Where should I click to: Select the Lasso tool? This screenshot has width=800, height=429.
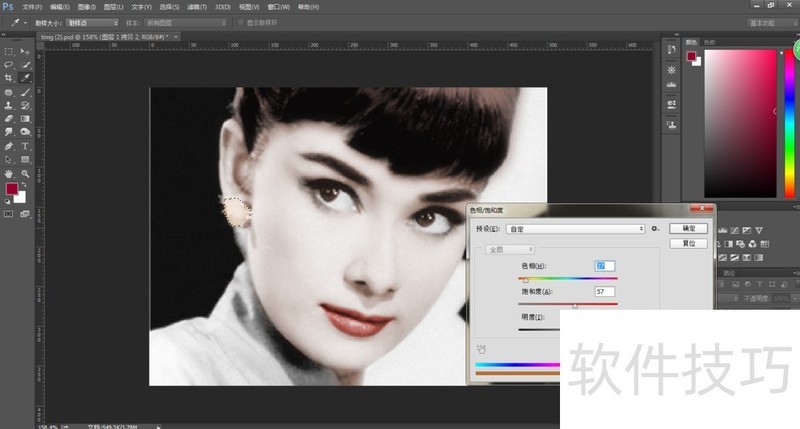(x=9, y=65)
